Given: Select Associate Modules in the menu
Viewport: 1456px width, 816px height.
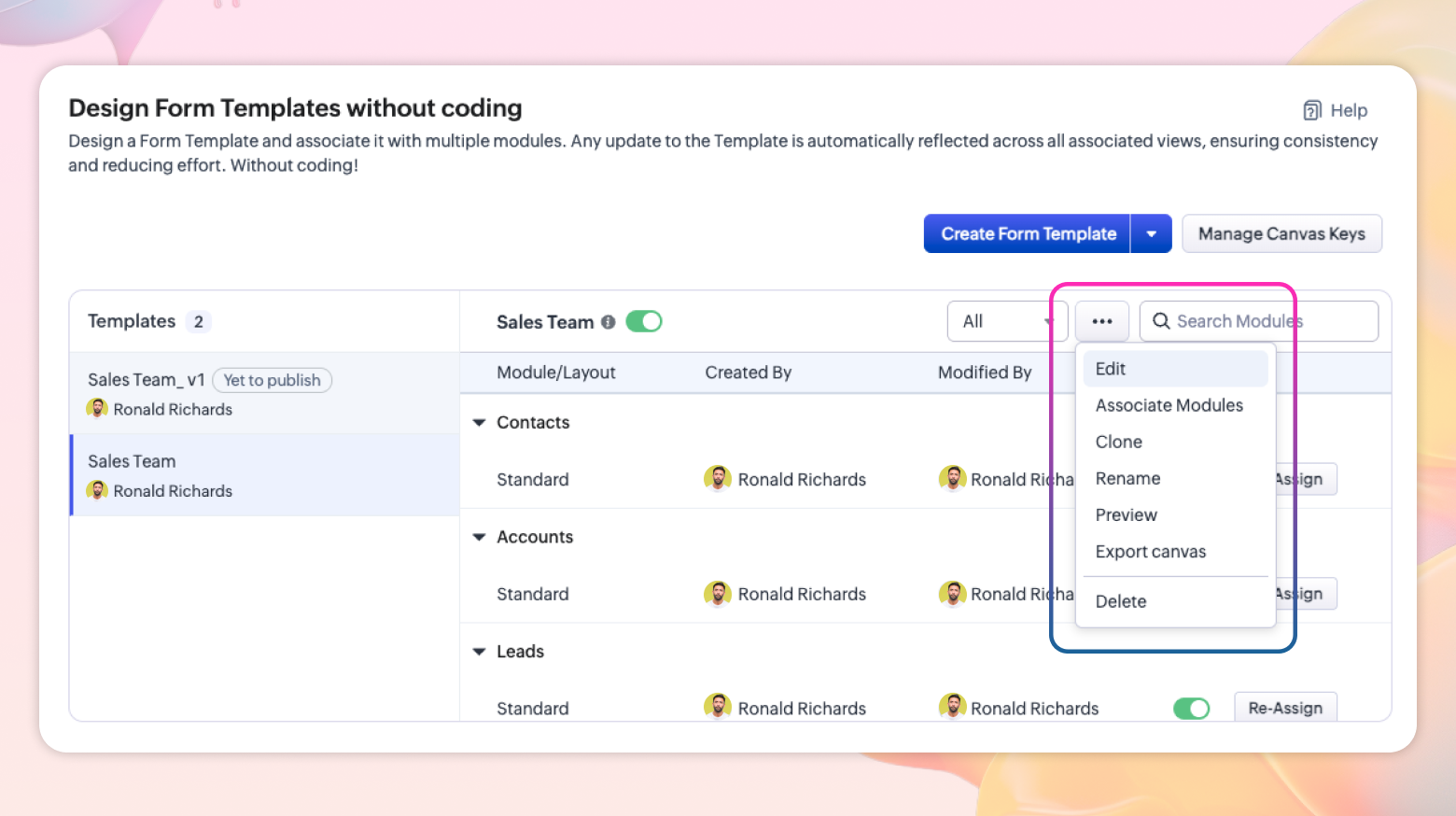Looking at the screenshot, I should pyautogui.click(x=1175, y=405).
